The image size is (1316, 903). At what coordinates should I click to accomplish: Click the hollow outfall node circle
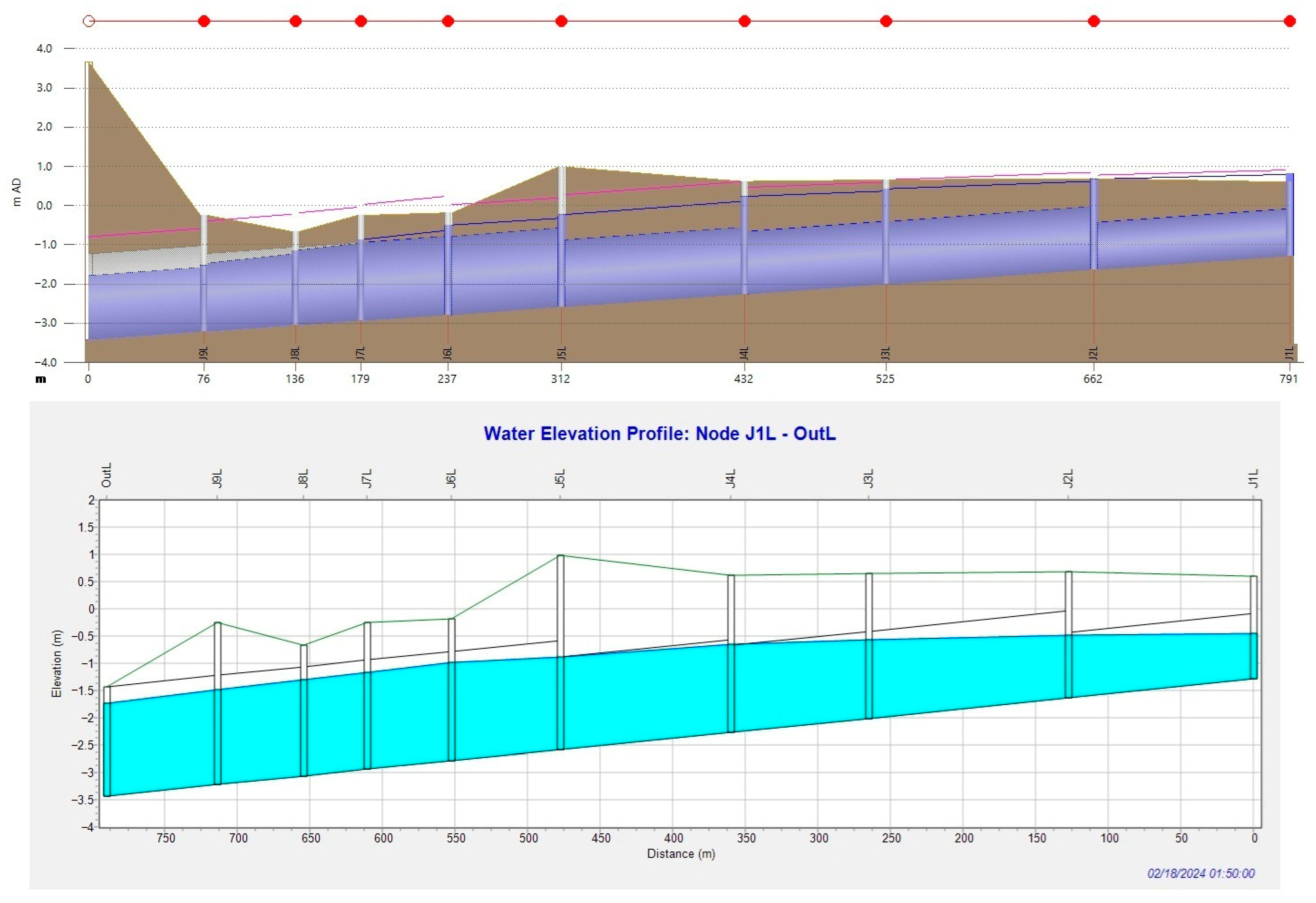89,22
